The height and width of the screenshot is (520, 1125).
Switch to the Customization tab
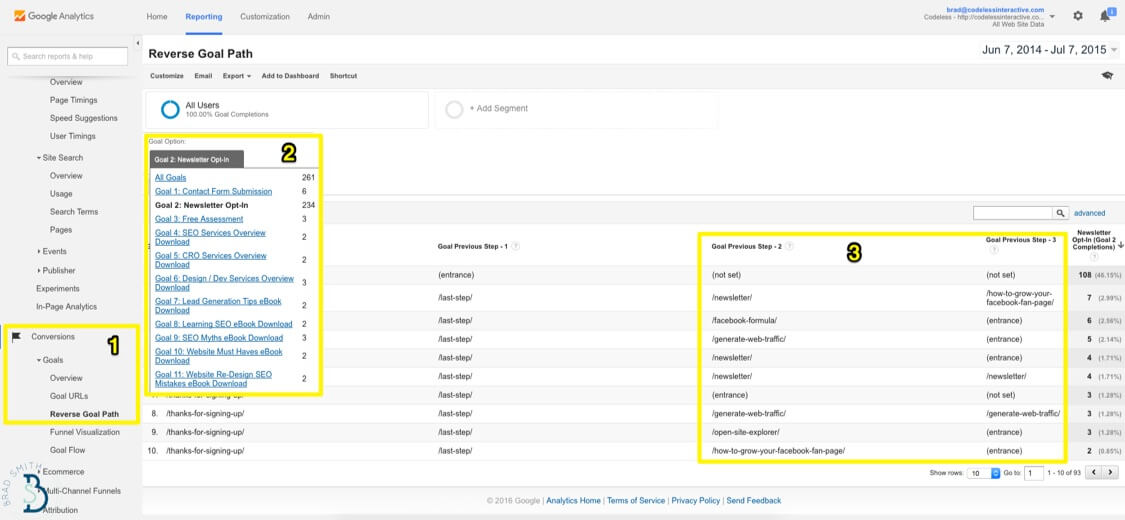tap(265, 16)
